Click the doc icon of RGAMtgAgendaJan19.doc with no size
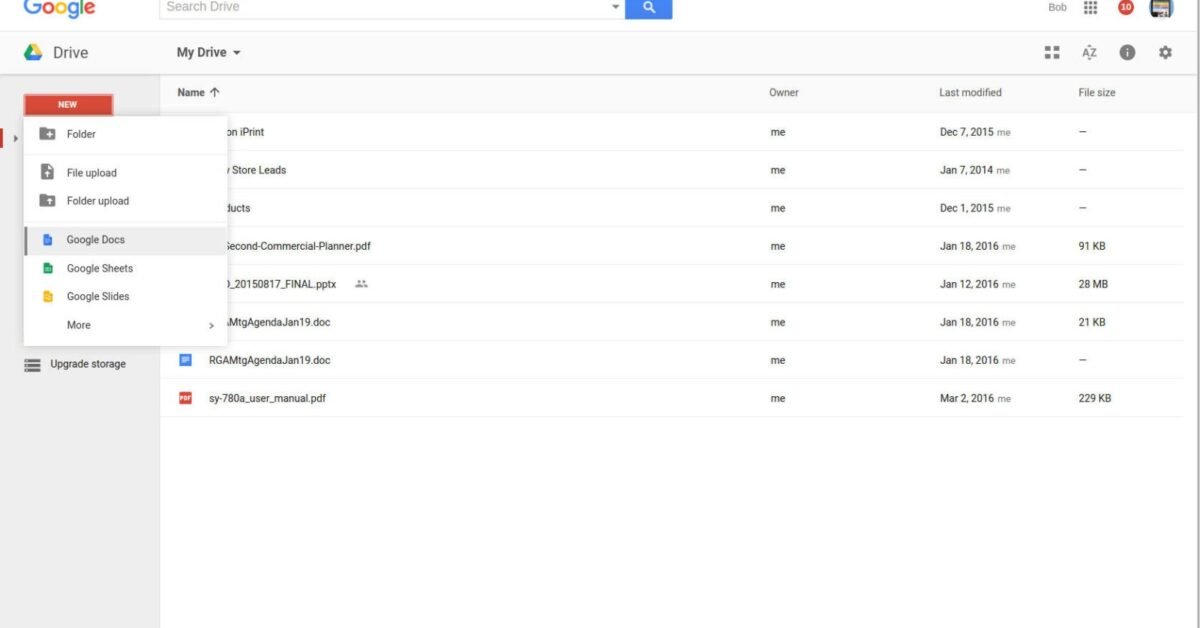Viewport: 1200px width, 628px height. click(x=185, y=360)
